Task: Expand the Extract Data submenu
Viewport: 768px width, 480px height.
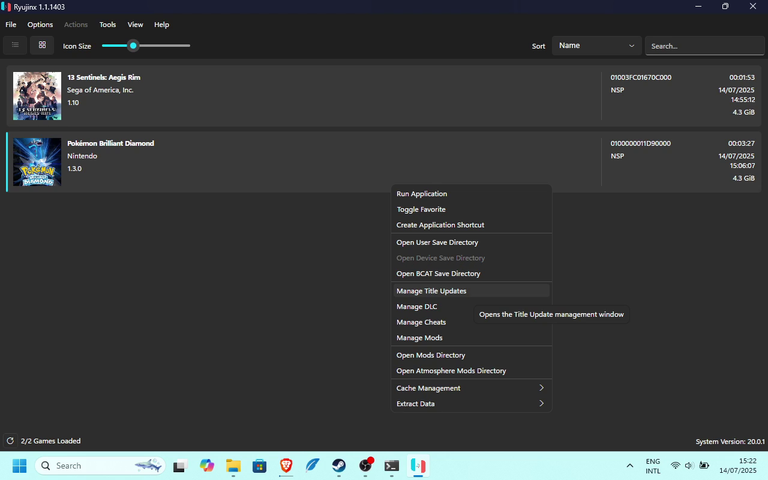Action: tap(471, 404)
